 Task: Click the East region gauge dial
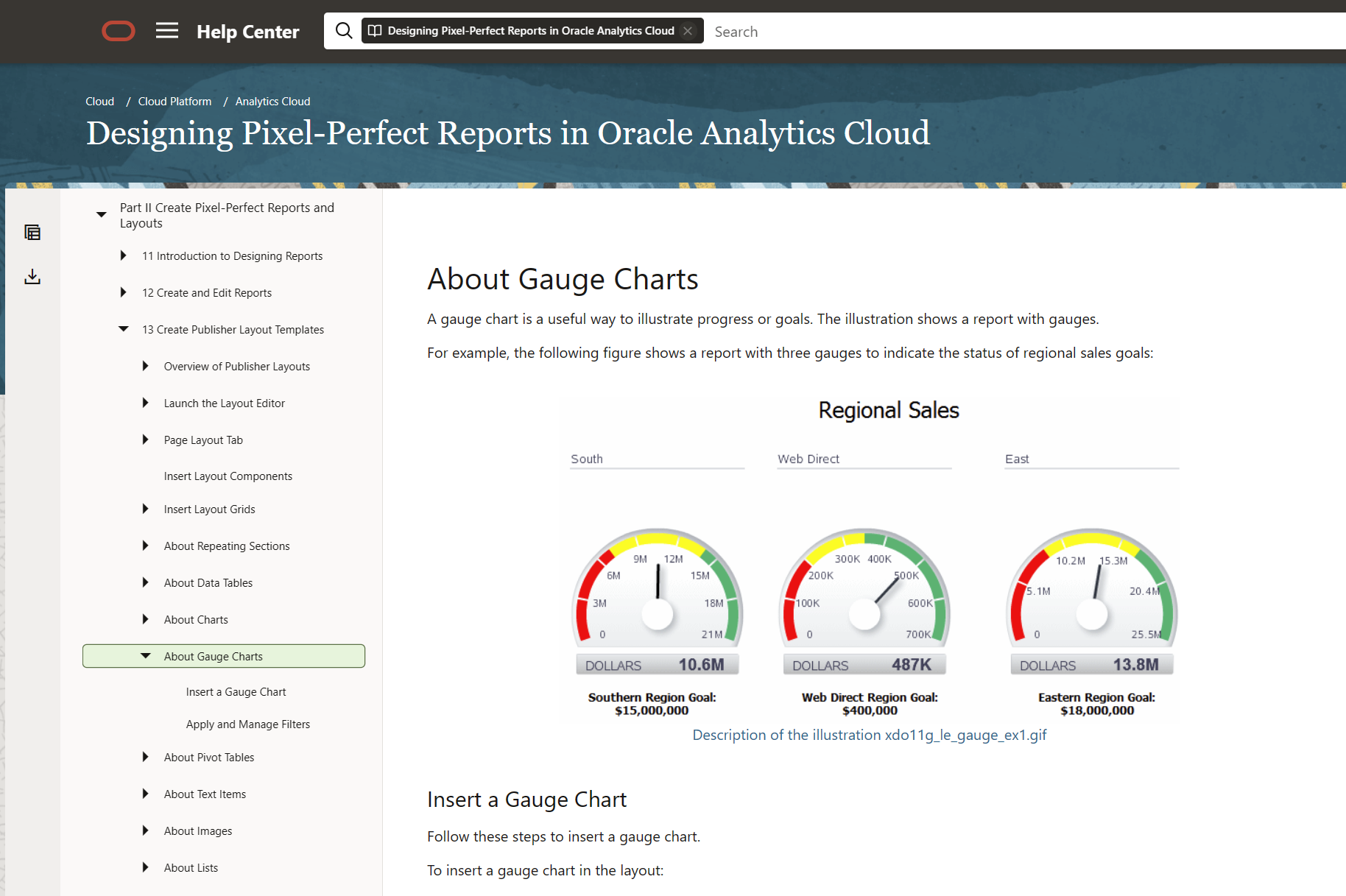click(1092, 587)
